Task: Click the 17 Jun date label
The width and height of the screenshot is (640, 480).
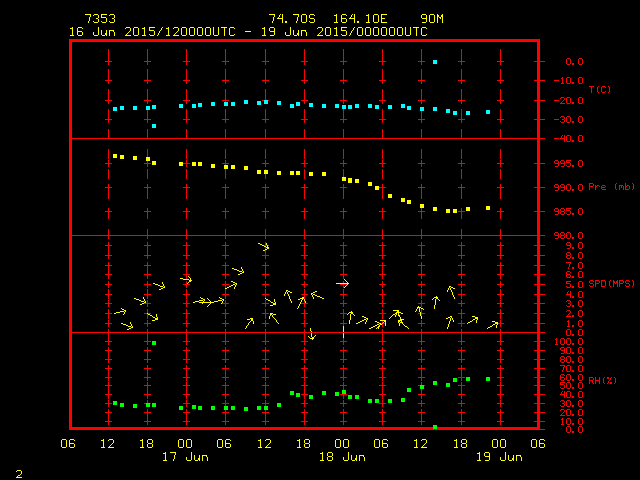Action: [x=185, y=457]
